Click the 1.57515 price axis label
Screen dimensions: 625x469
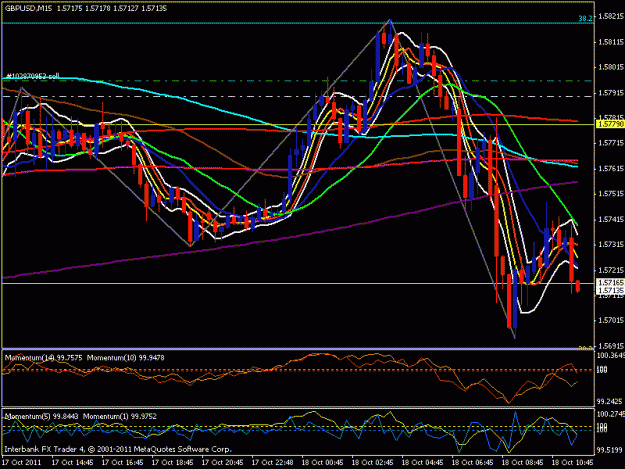pos(611,194)
